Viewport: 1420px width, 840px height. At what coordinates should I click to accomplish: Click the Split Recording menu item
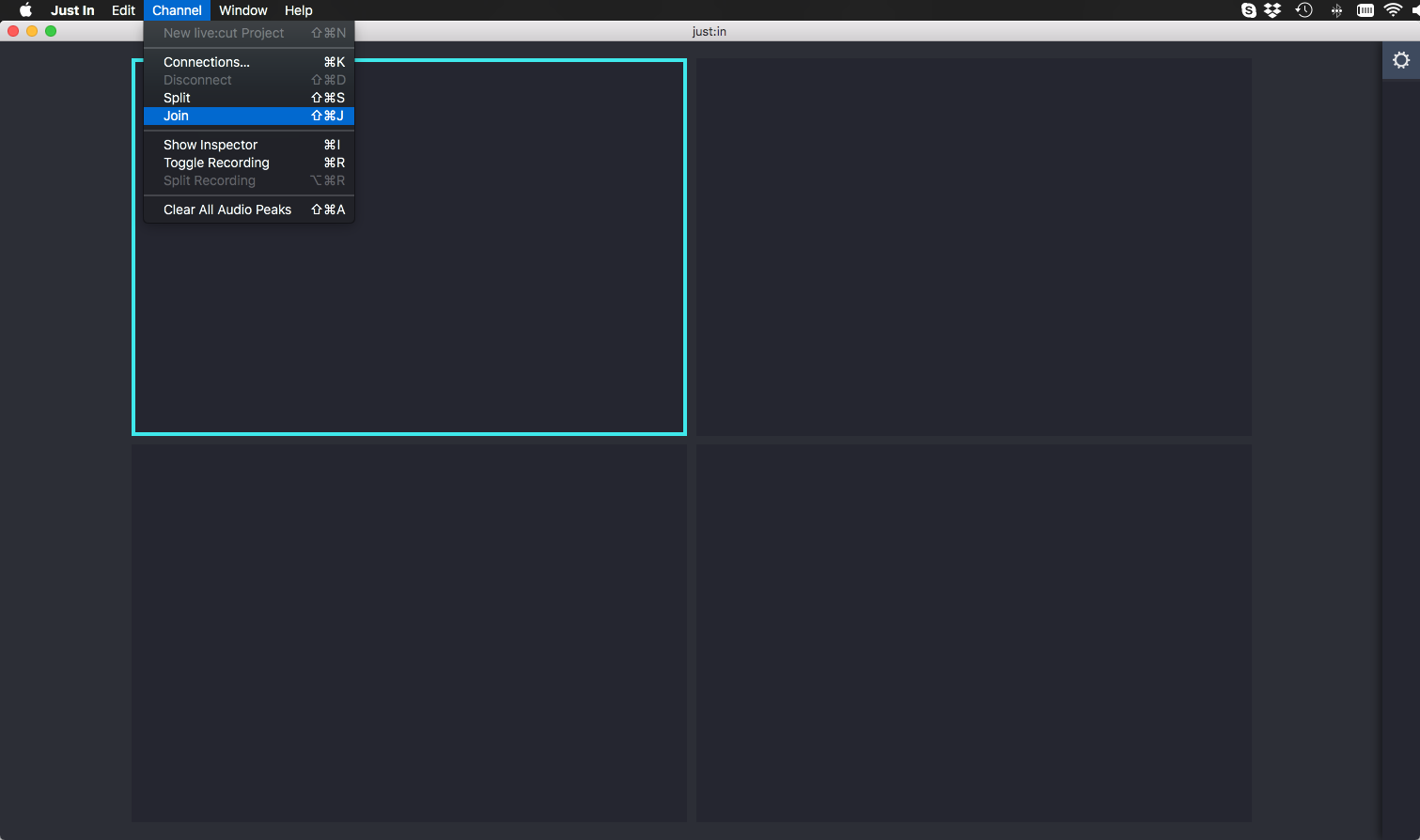(x=249, y=180)
